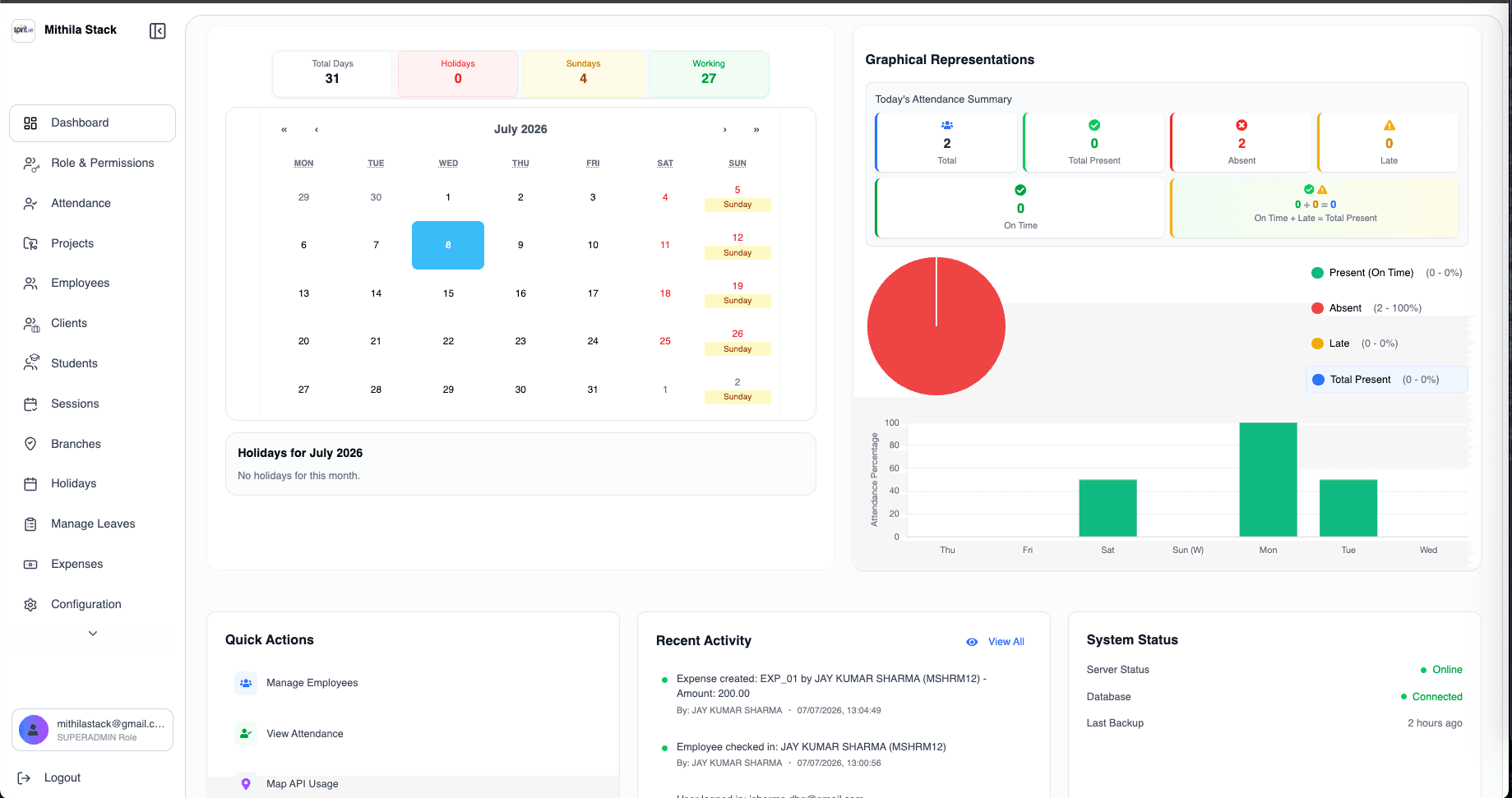The width and height of the screenshot is (1512, 798).
Task: Collapse the sidebar with the panel icon
Action: coord(158,31)
